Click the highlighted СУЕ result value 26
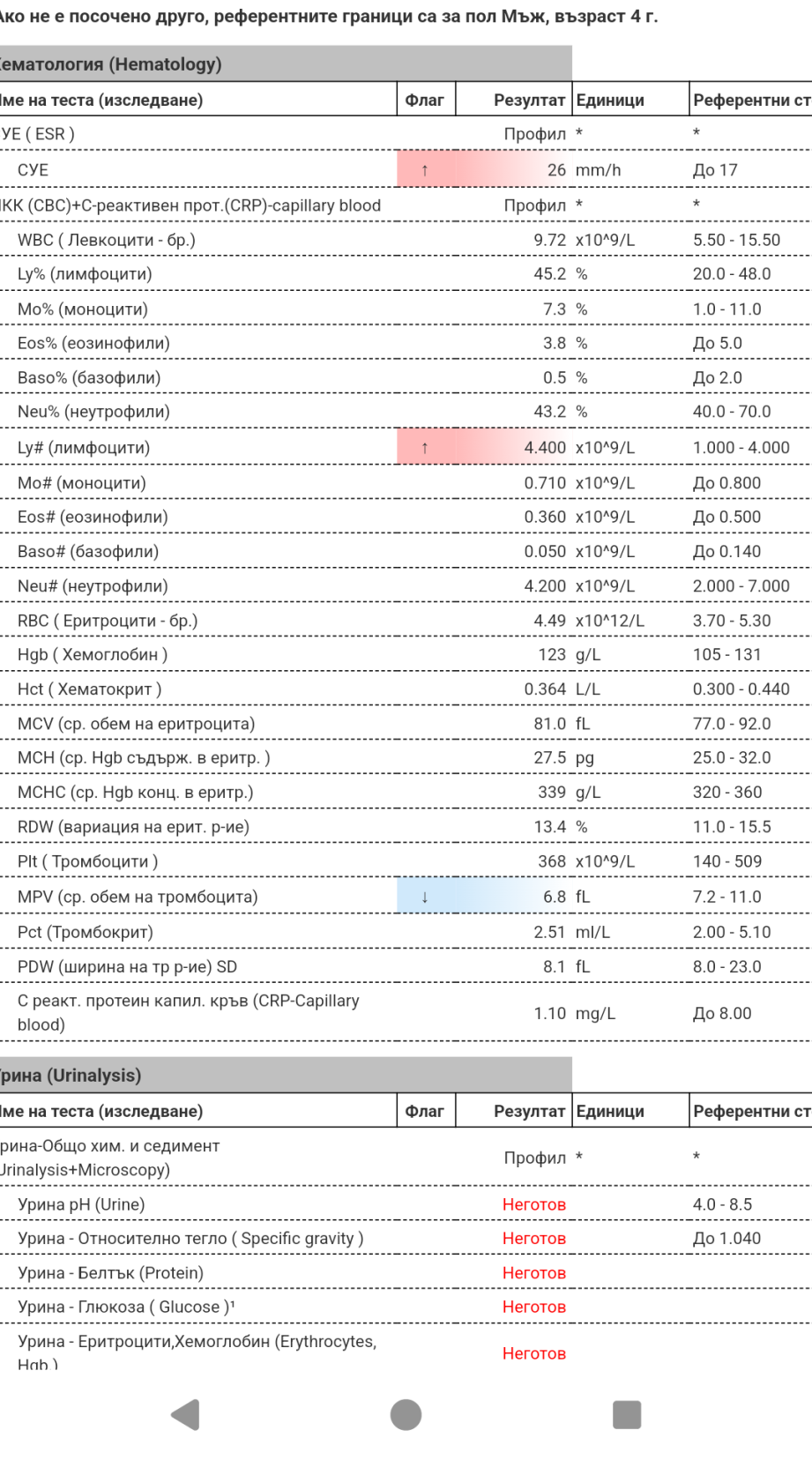The image size is (812, 1460). click(556, 170)
